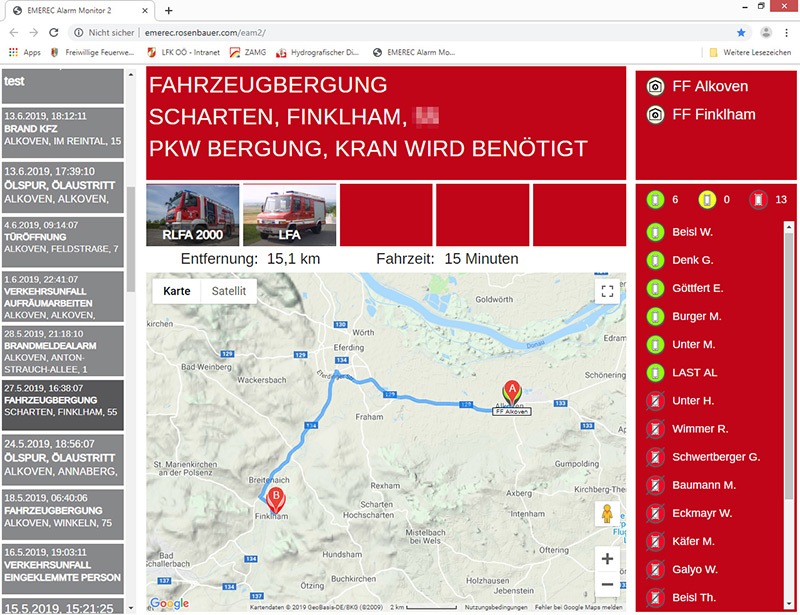The height and width of the screenshot is (615, 800).
Task: Click map marker A at FF Alkoven
Action: coord(512,391)
